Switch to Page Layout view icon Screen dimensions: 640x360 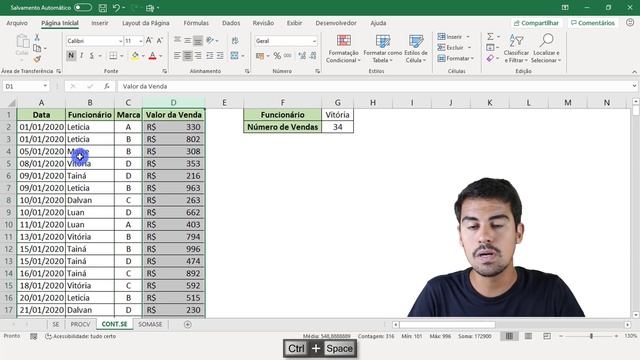click(528, 336)
